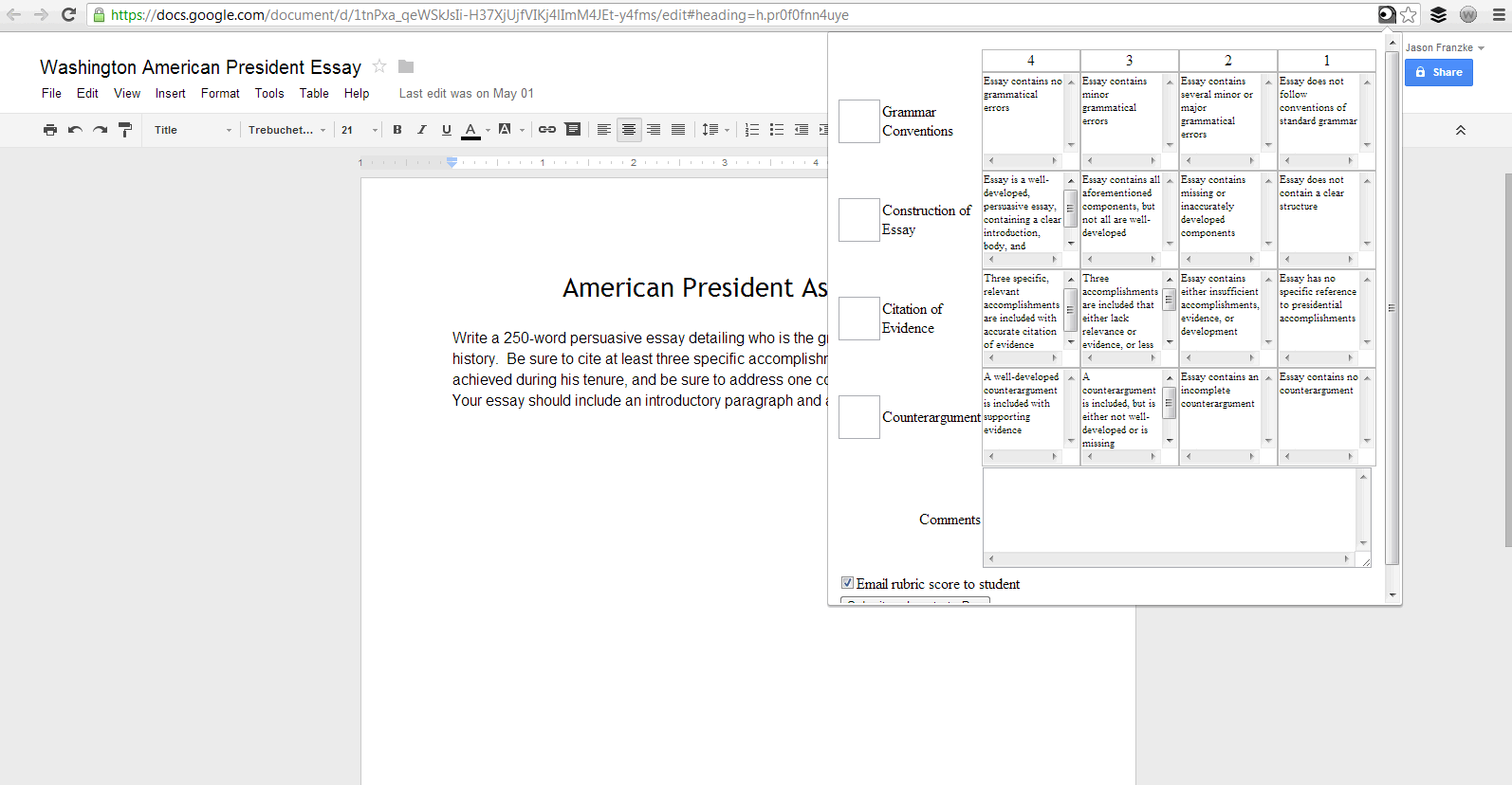The height and width of the screenshot is (785, 1512).
Task: Select score 2 column header
Action: click(x=1228, y=60)
